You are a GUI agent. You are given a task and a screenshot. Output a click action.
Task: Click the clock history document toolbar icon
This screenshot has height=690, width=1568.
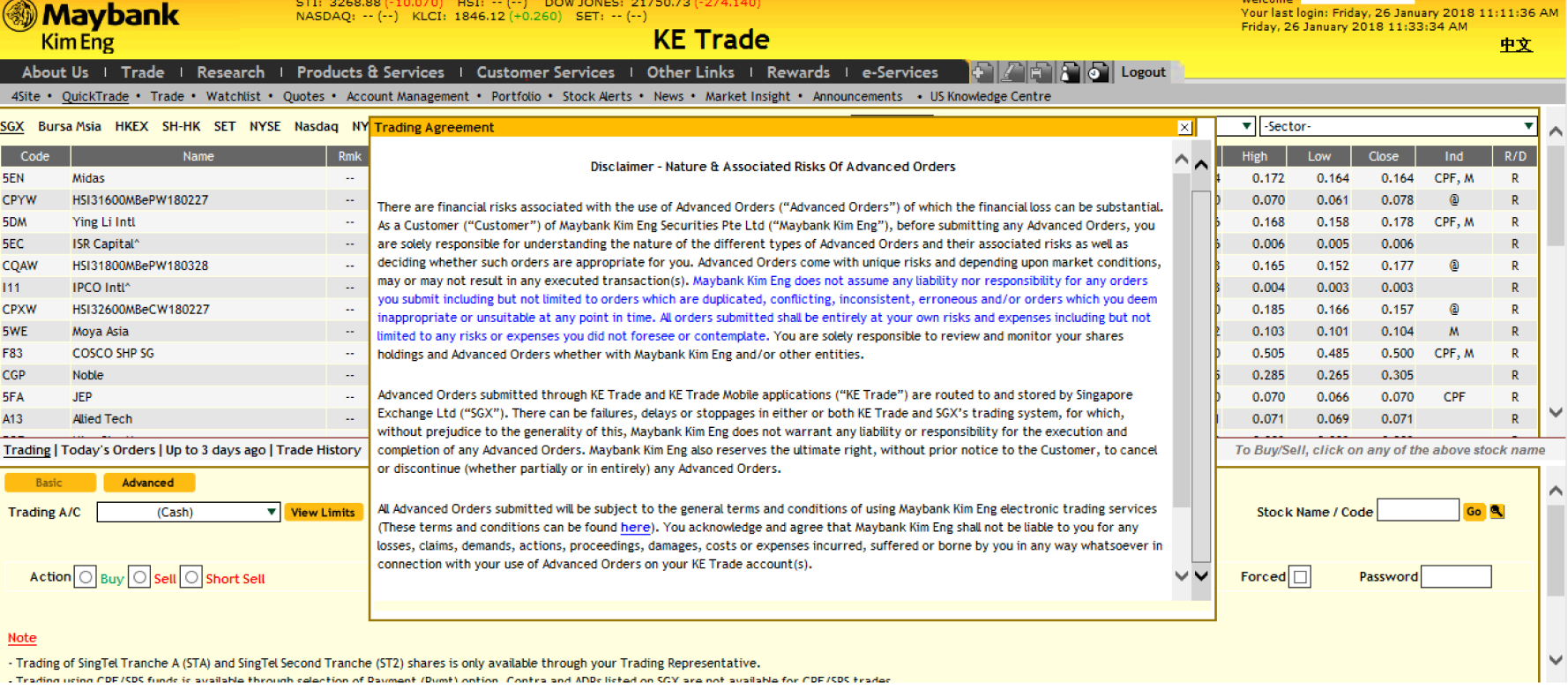(x=1098, y=72)
